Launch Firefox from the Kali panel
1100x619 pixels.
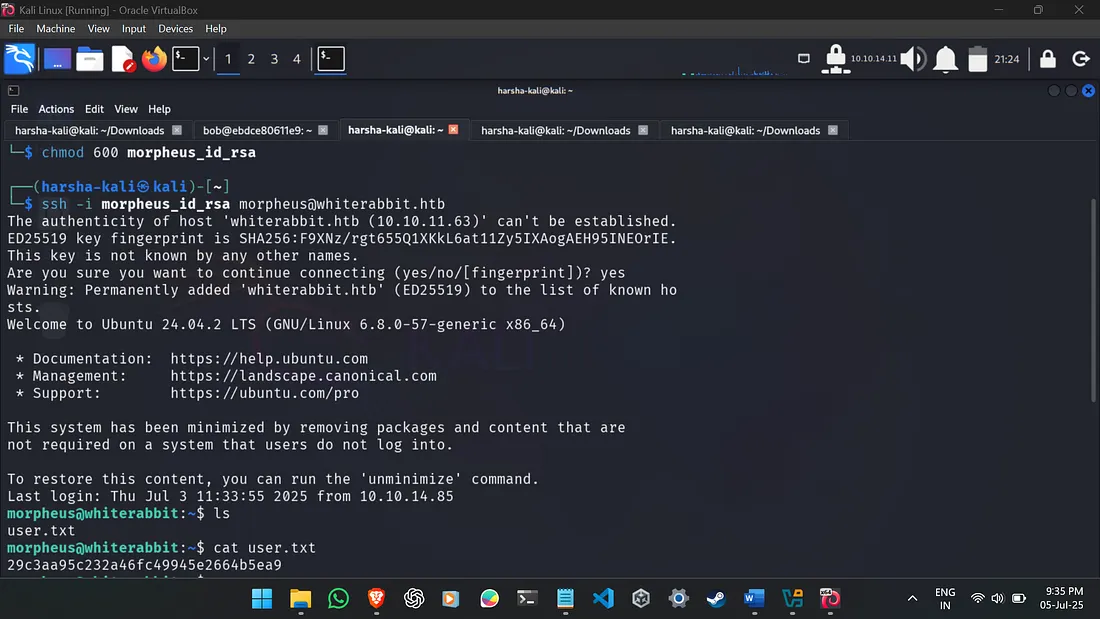pos(154,59)
